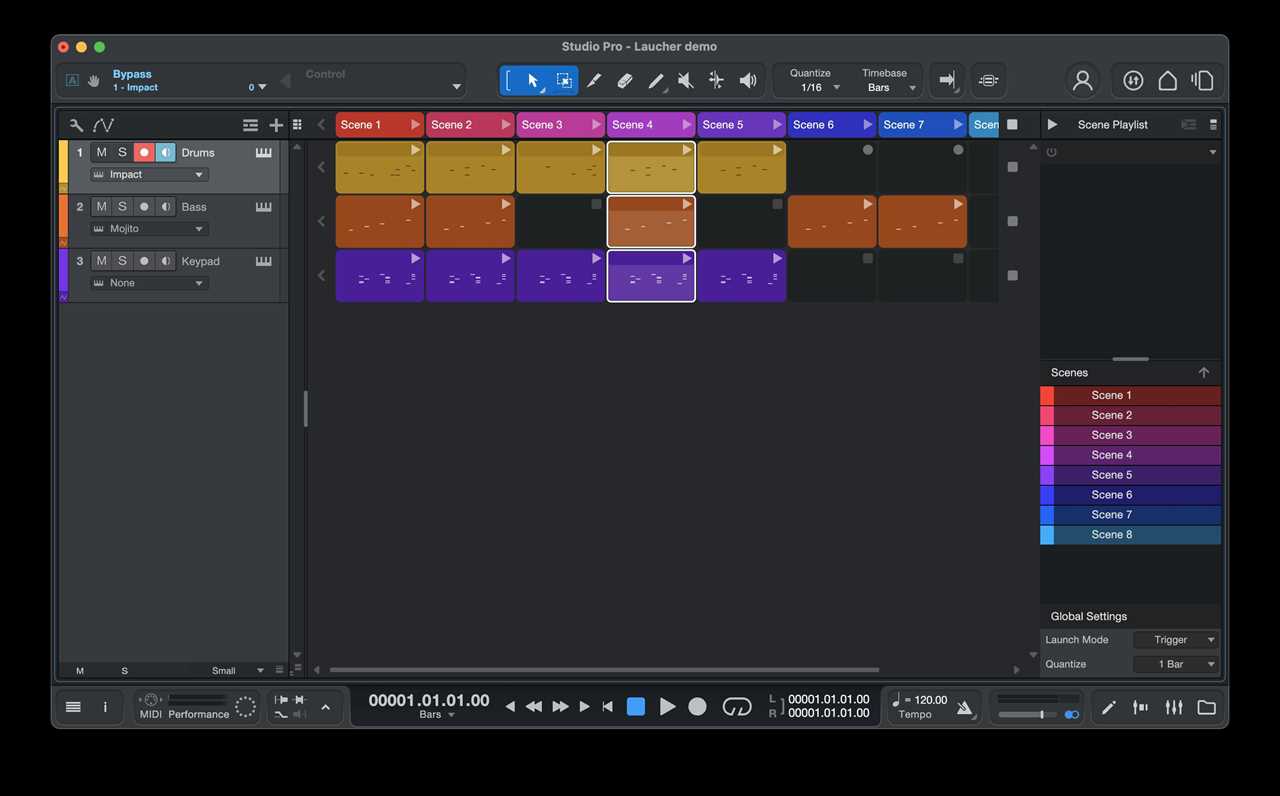Toggle the Loop playback icon

pos(737,707)
